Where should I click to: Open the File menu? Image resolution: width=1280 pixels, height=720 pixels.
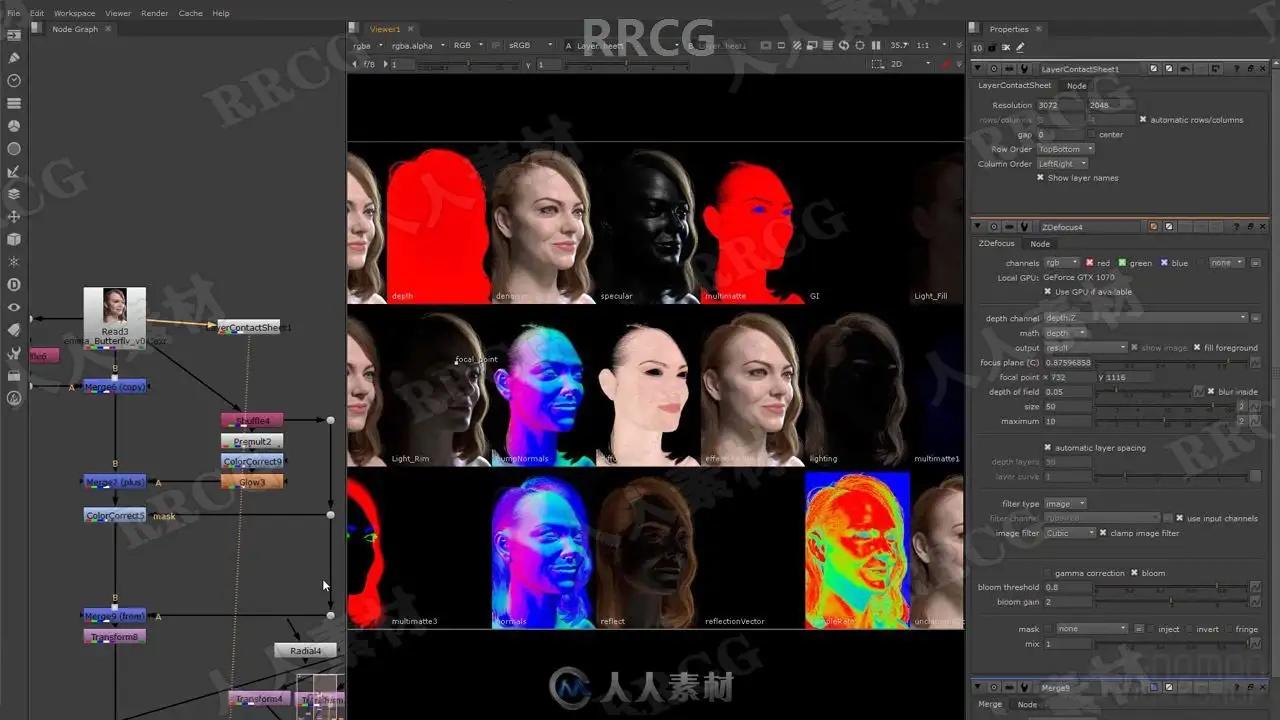click(x=13, y=13)
